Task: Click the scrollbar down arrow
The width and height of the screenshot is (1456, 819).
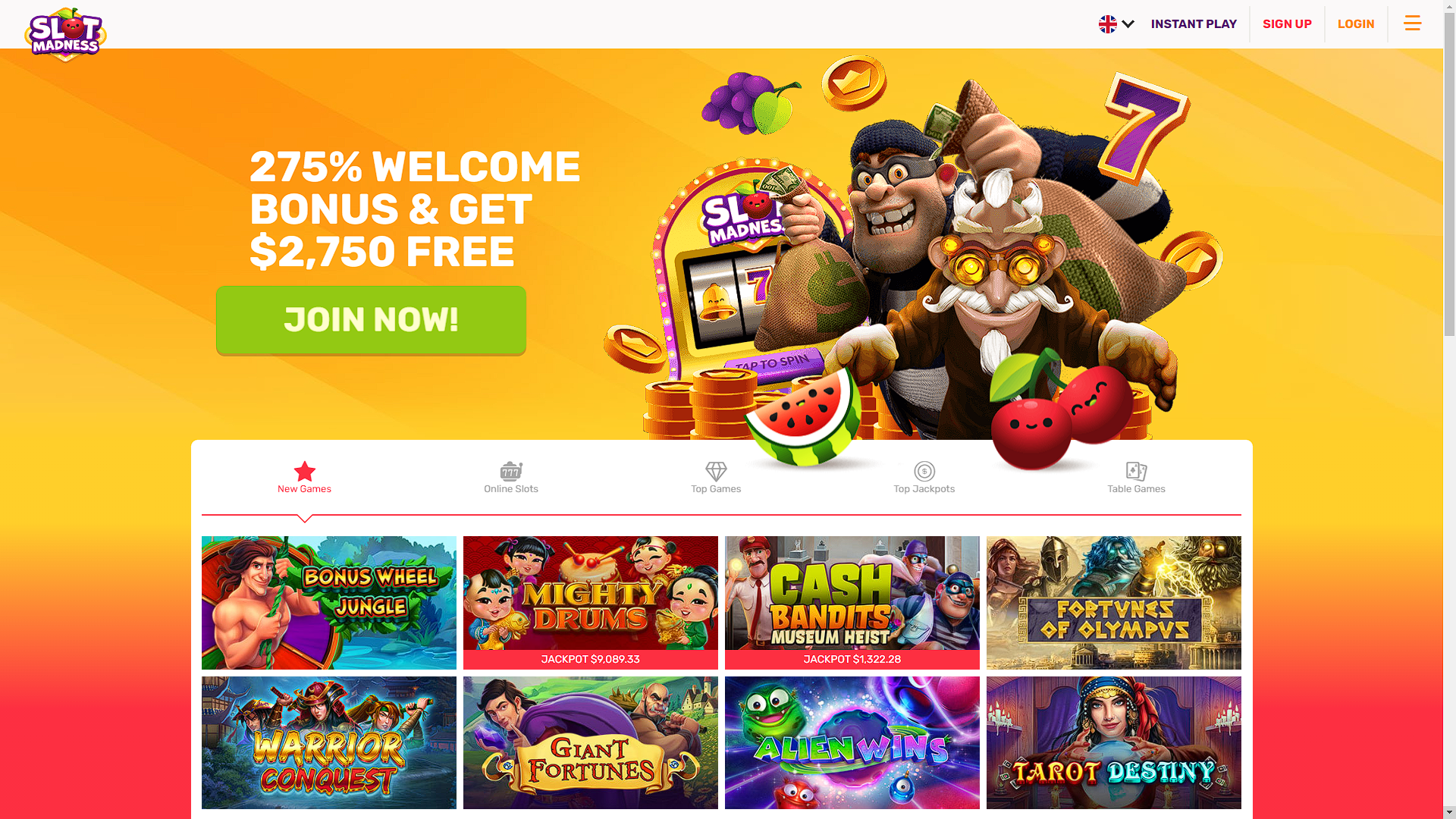Action: click(x=1449, y=812)
